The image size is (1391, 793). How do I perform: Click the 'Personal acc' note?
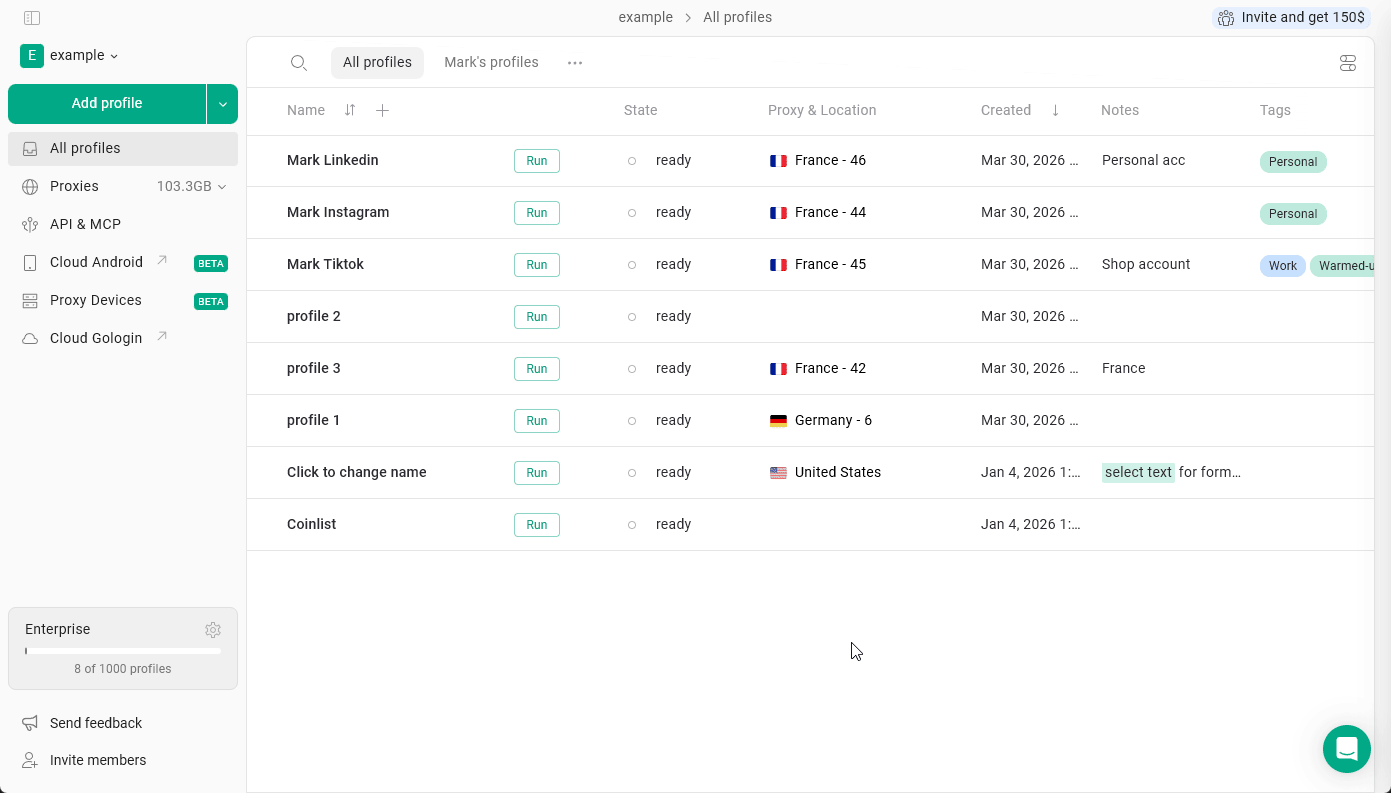(x=1143, y=160)
